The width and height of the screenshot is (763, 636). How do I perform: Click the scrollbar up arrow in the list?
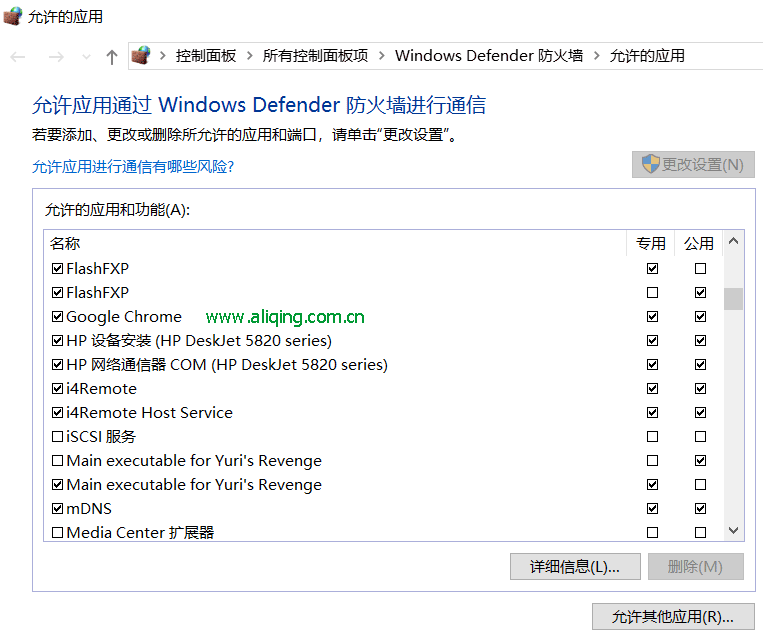pyautogui.click(x=733, y=241)
